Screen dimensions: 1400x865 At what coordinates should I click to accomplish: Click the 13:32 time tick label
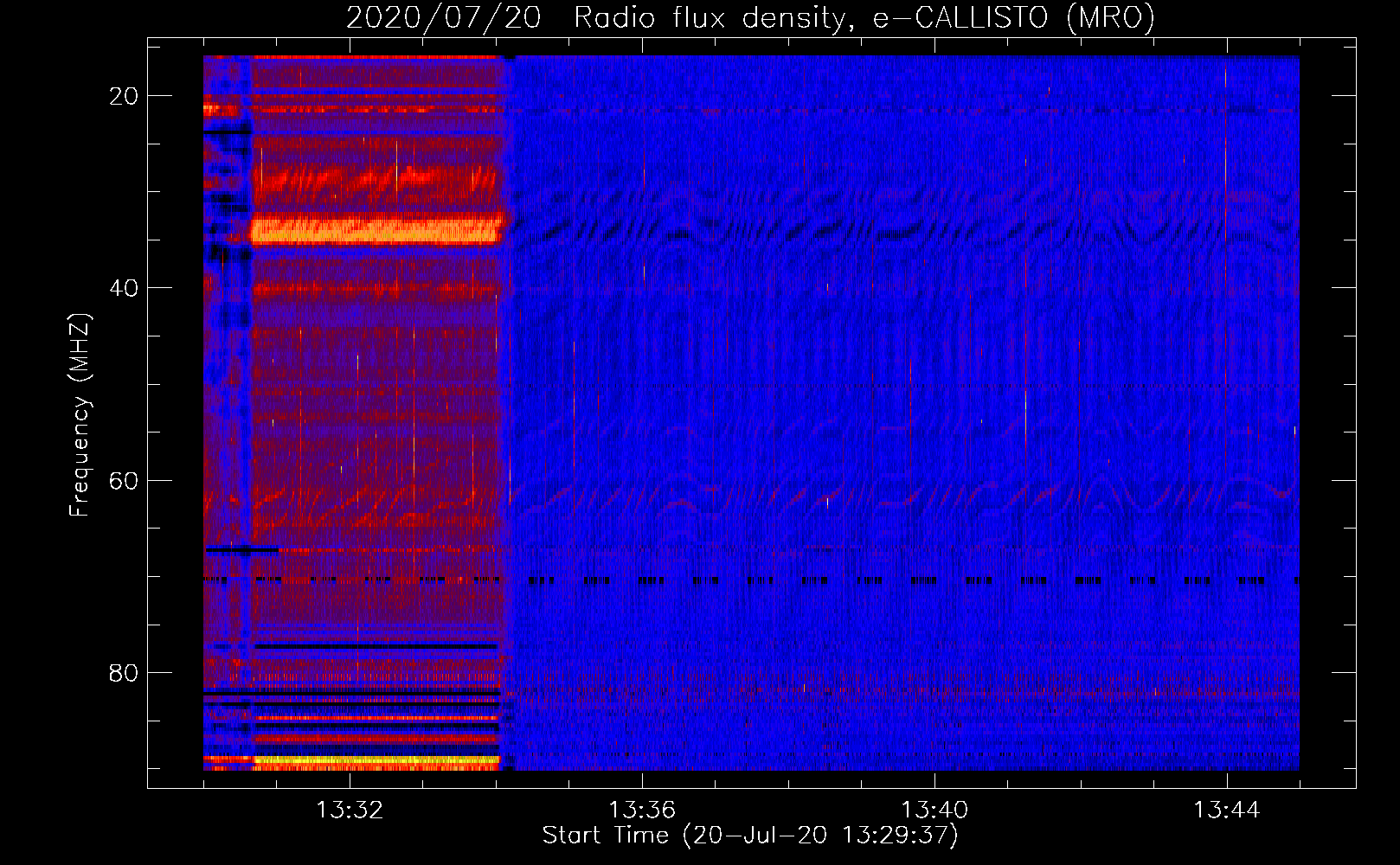coord(350,811)
